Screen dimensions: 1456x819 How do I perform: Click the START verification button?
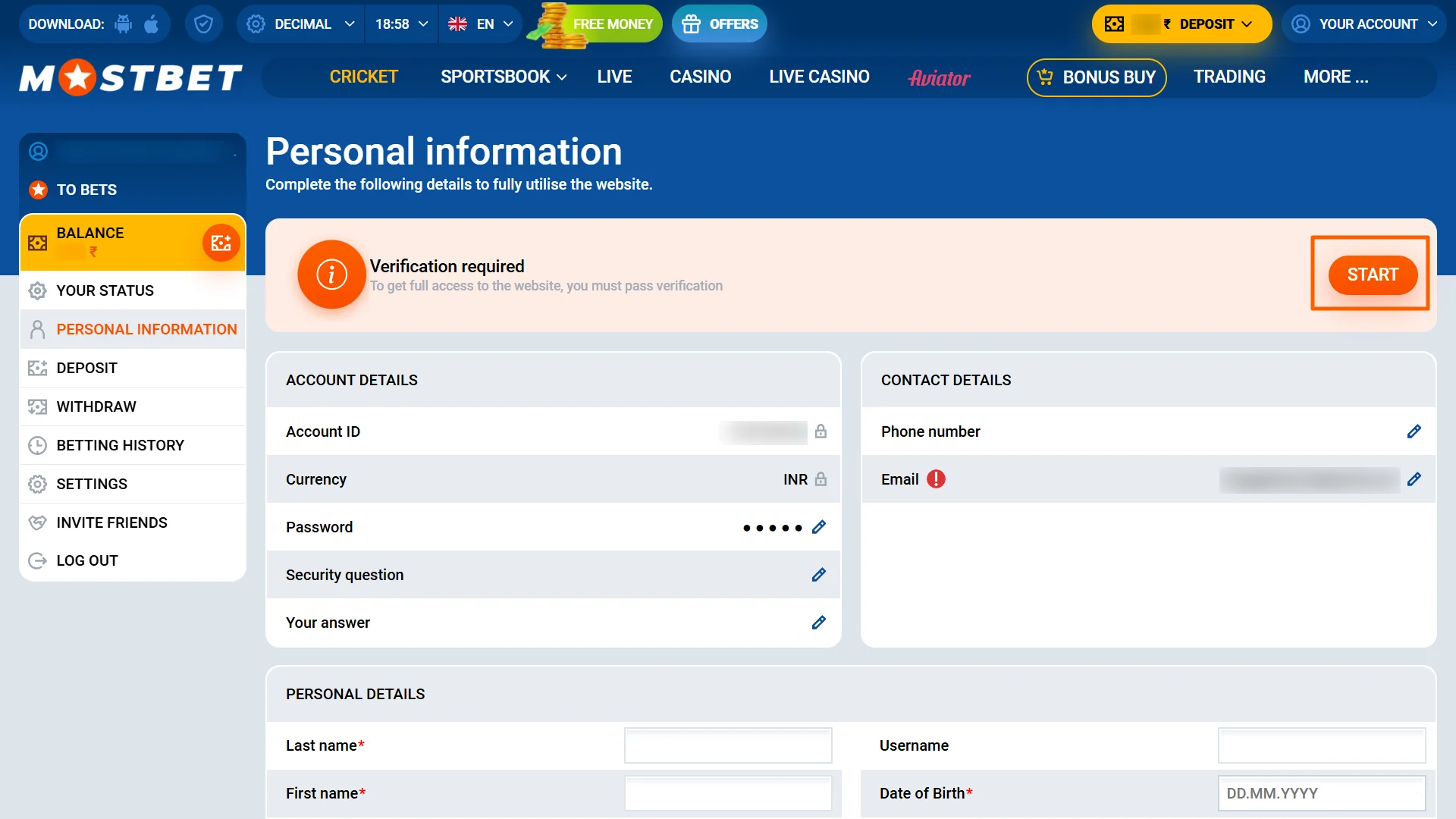click(x=1373, y=275)
